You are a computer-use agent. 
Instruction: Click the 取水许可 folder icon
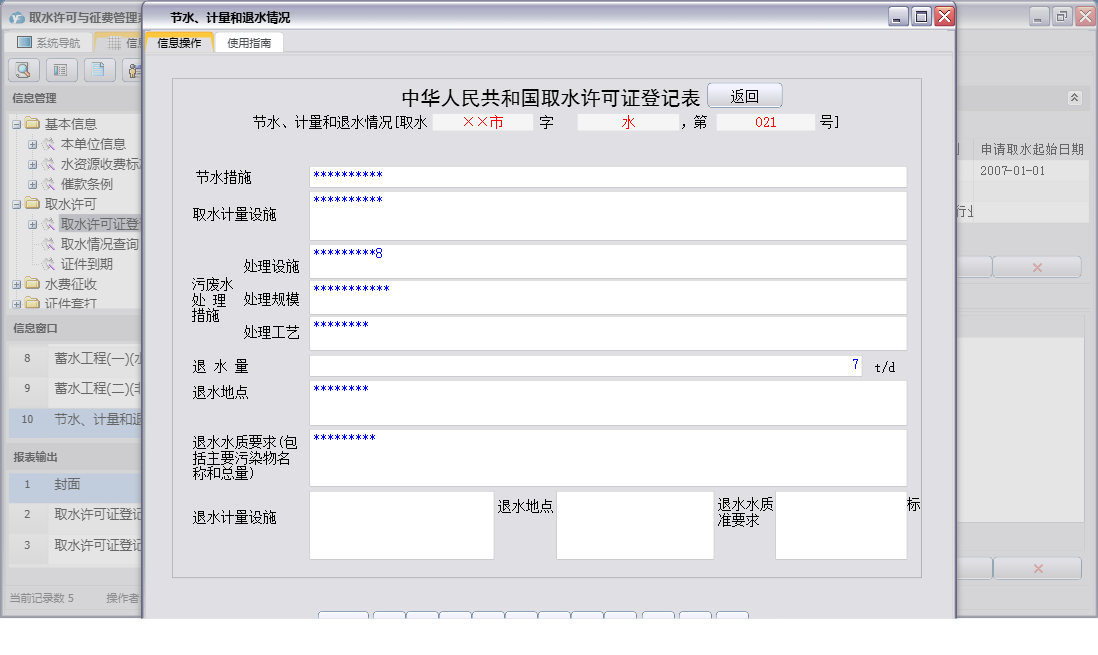32,204
